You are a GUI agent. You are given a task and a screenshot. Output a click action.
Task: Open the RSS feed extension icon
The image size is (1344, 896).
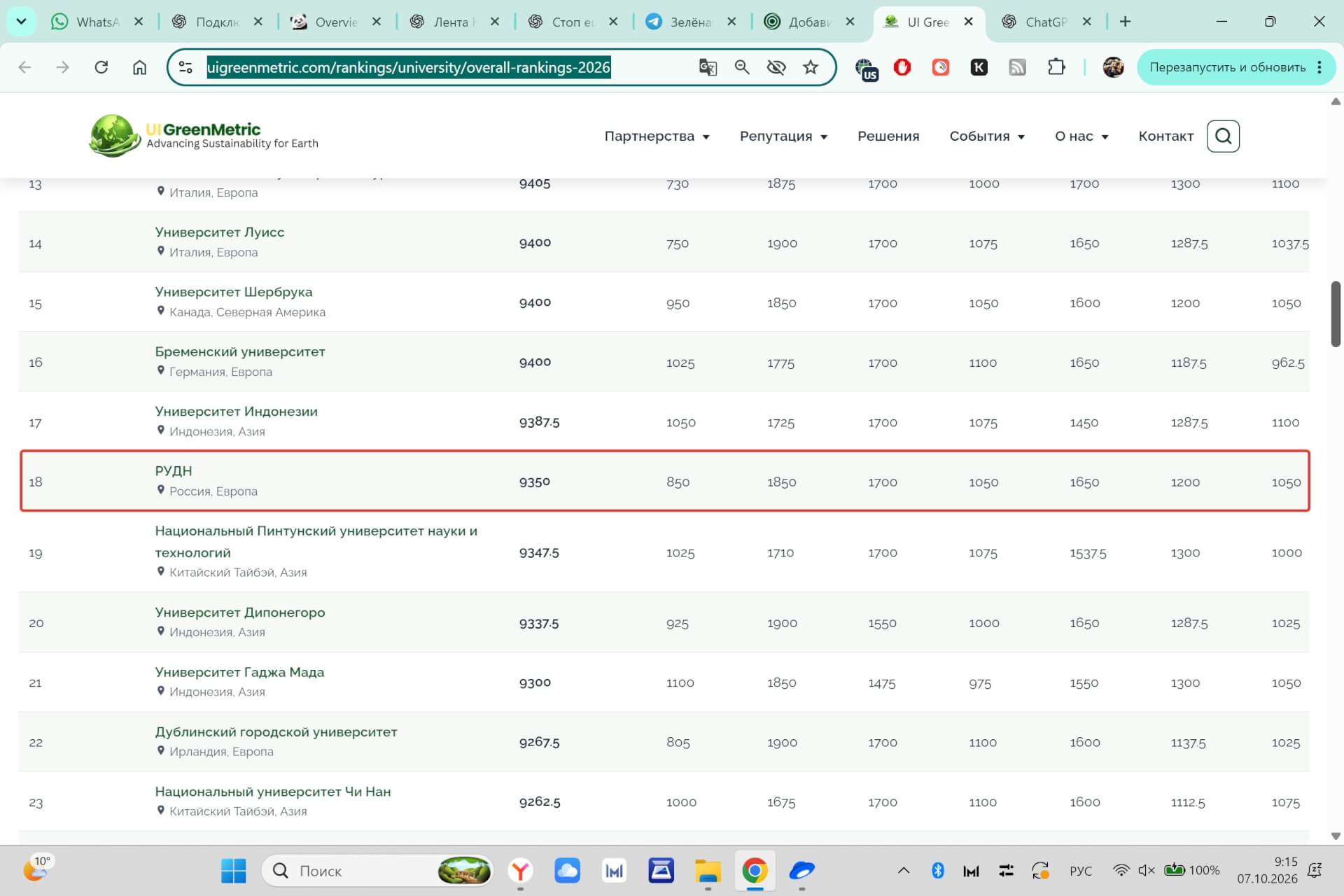tap(1017, 67)
